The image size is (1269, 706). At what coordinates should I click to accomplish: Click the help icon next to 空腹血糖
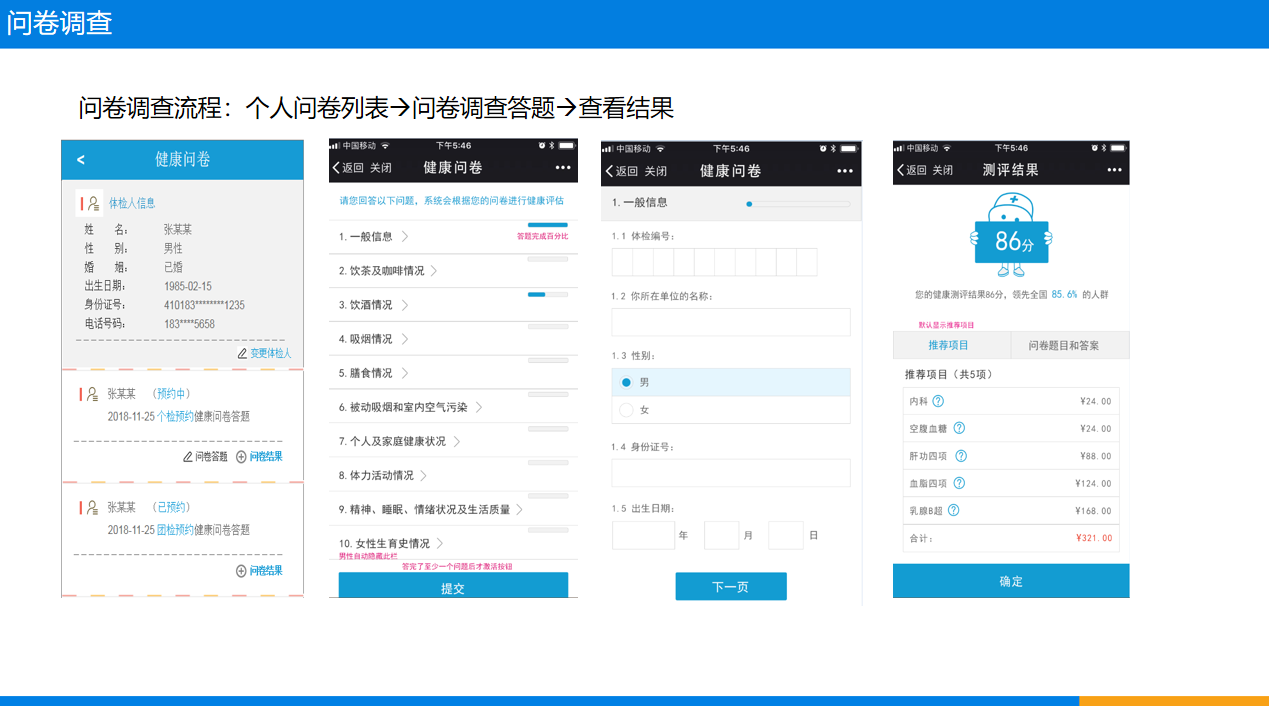959,428
